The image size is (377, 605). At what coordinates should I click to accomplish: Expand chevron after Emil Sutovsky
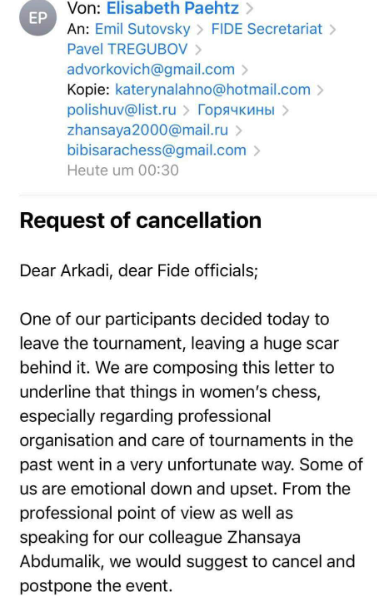coord(200,30)
